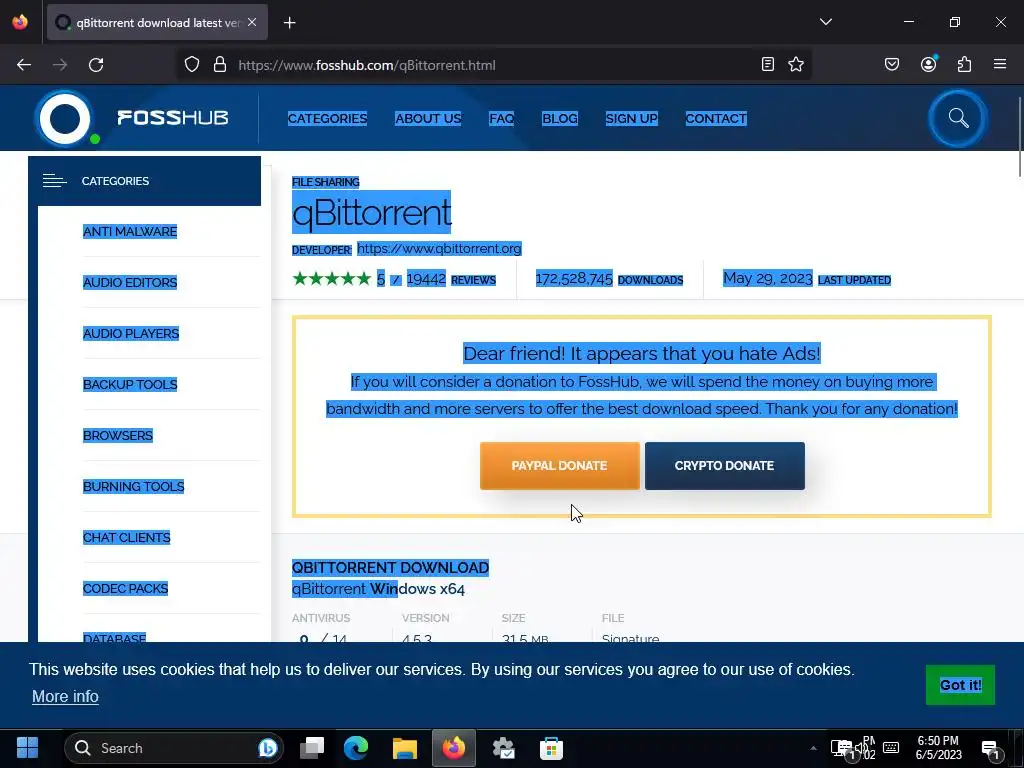Open the notification center icon
Screen dimensions: 1024x768
(990, 749)
